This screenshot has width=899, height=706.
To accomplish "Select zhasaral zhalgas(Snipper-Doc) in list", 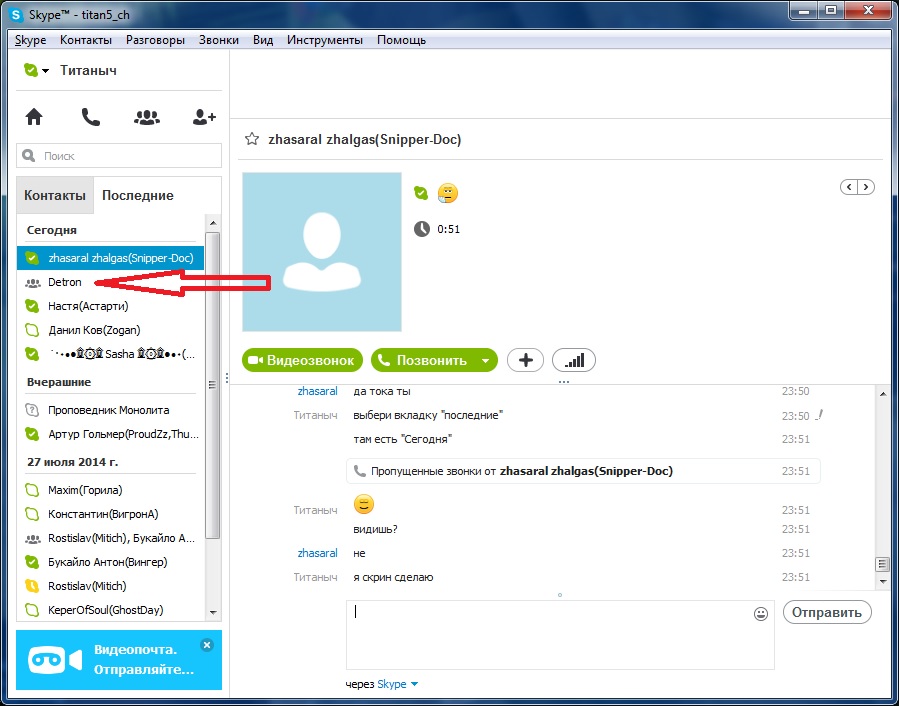I will point(111,258).
